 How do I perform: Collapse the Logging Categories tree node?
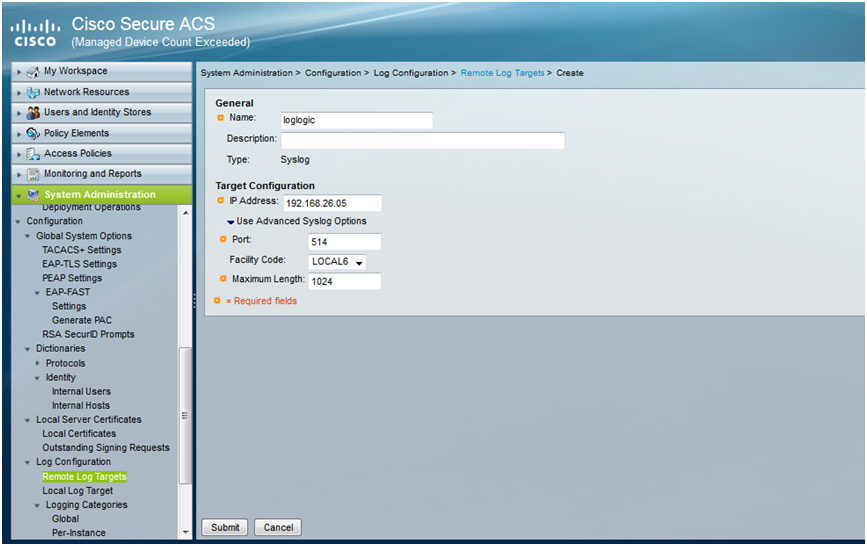37,505
